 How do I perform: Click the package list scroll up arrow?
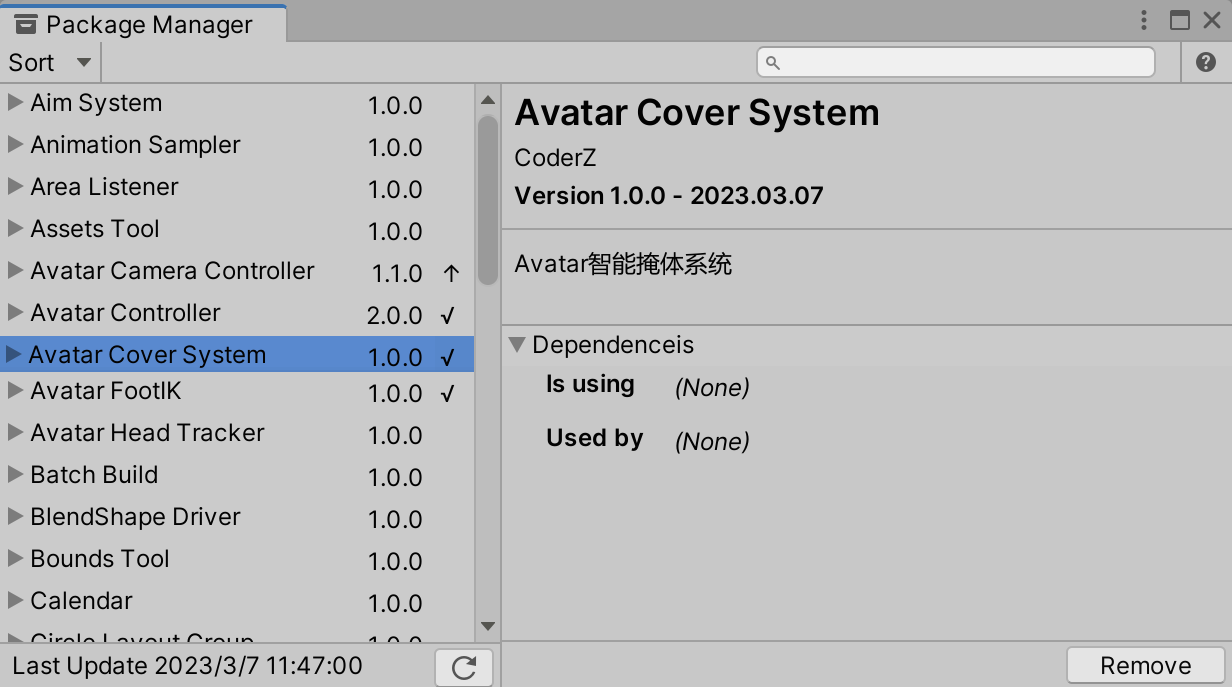pyautogui.click(x=488, y=100)
